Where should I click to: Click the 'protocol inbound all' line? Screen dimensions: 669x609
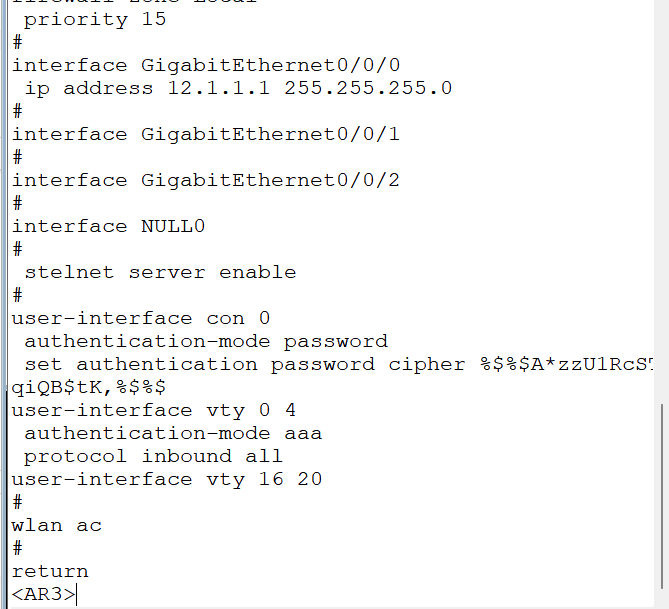[153, 456]
